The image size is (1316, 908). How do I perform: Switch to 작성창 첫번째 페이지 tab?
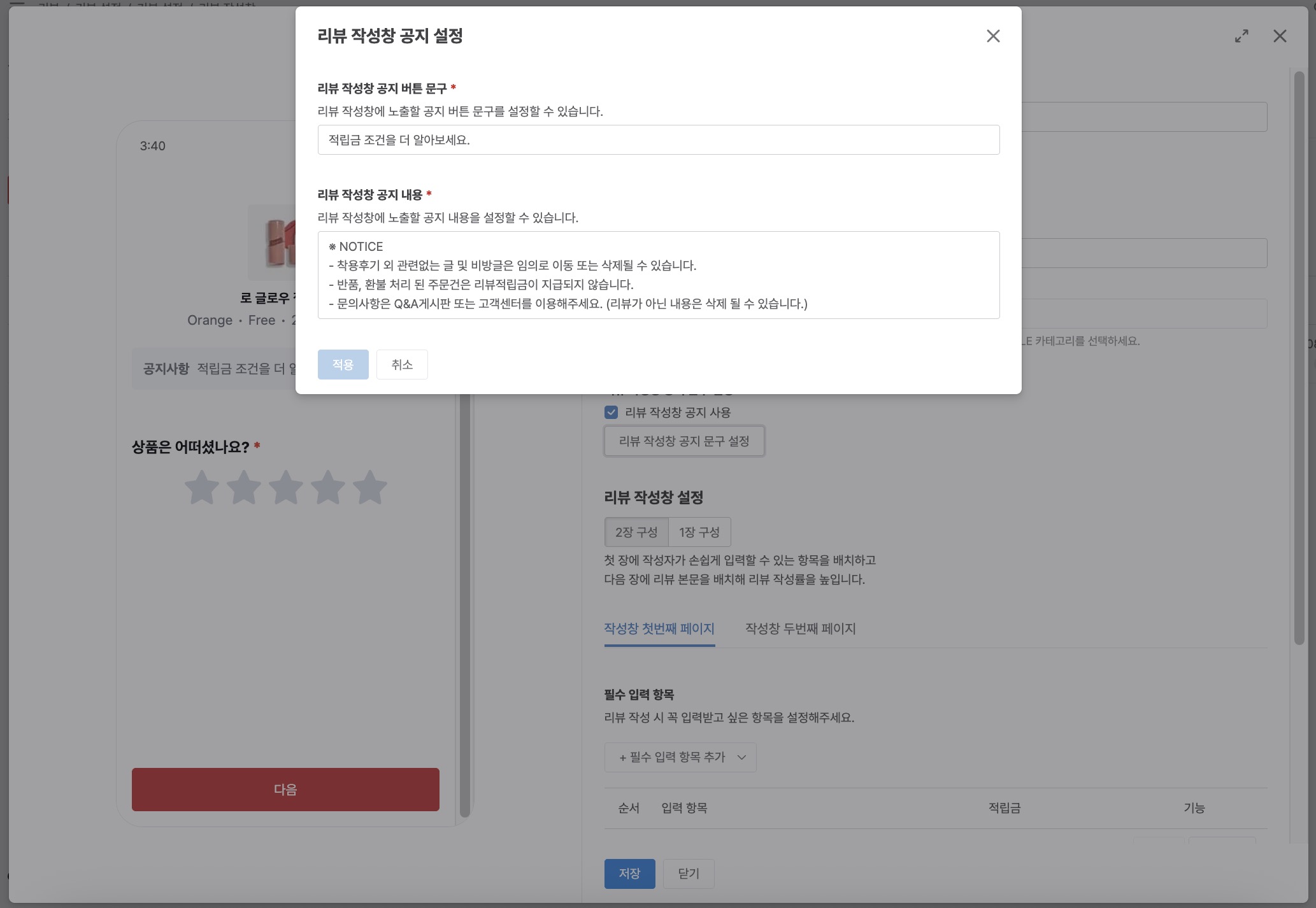[659, 629]
